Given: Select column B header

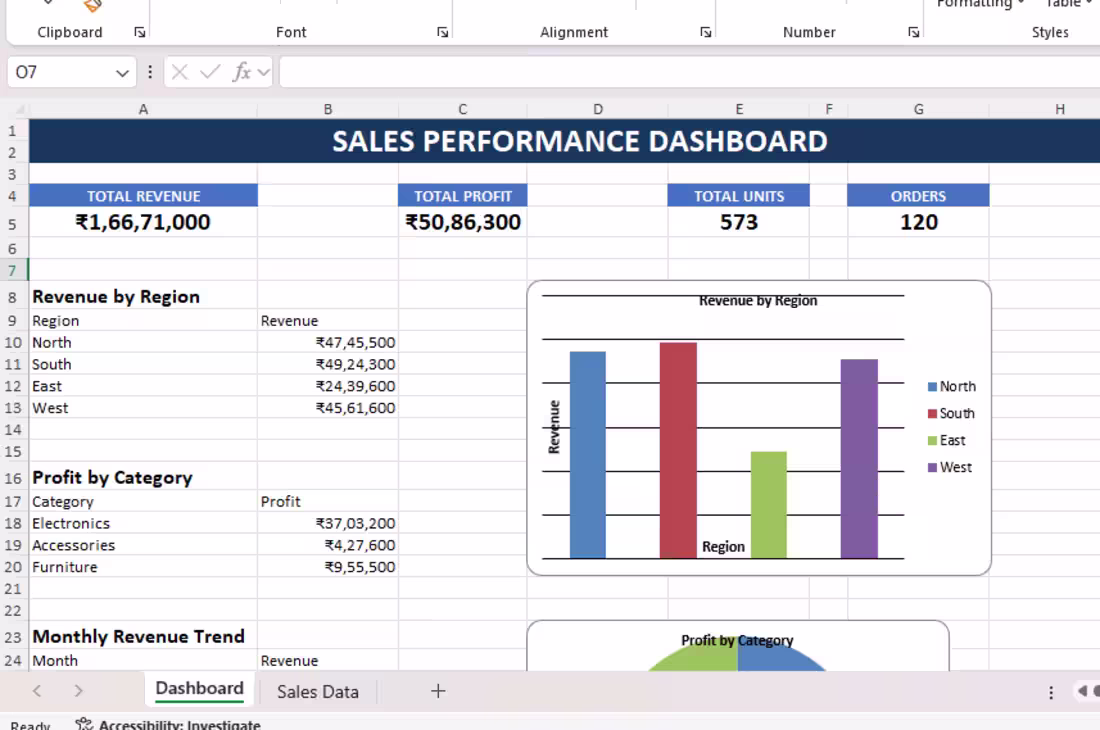Looking at the screenshot, I should [328, 109].
